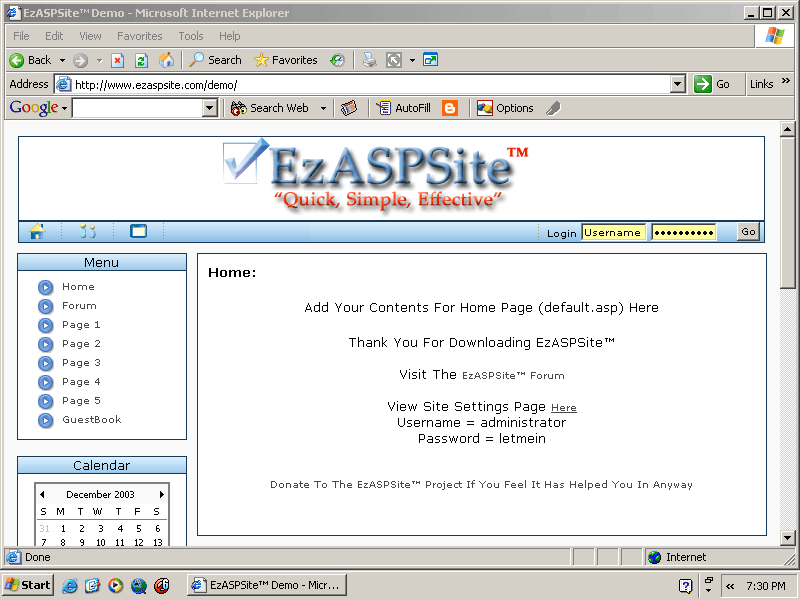Viewport: 800px width, 600px height.
Task: Open the Search Web options dropdown arrow
Action: click(323, 108)
